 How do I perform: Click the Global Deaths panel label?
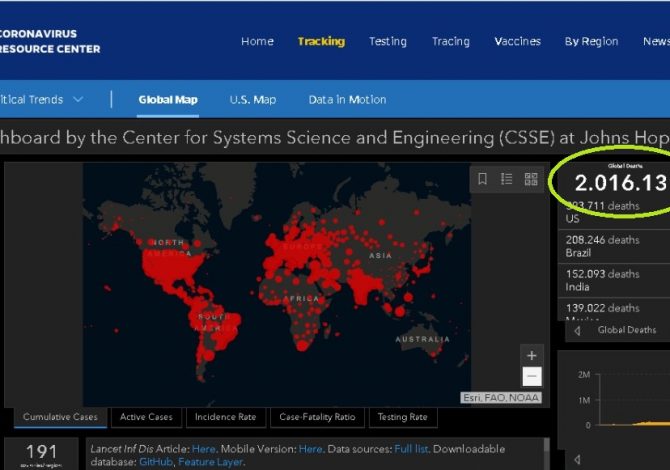click(626, 330)
